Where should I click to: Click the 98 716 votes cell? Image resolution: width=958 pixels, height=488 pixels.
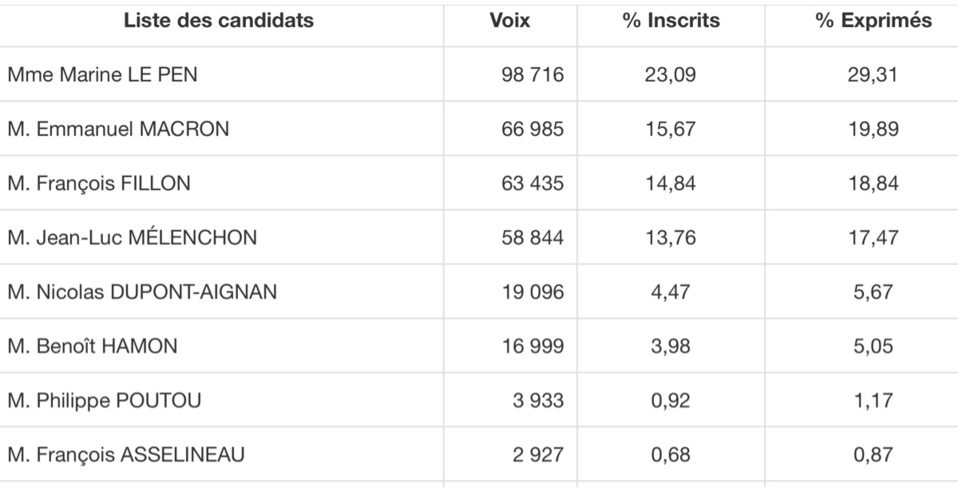click(x=532, y=75)
